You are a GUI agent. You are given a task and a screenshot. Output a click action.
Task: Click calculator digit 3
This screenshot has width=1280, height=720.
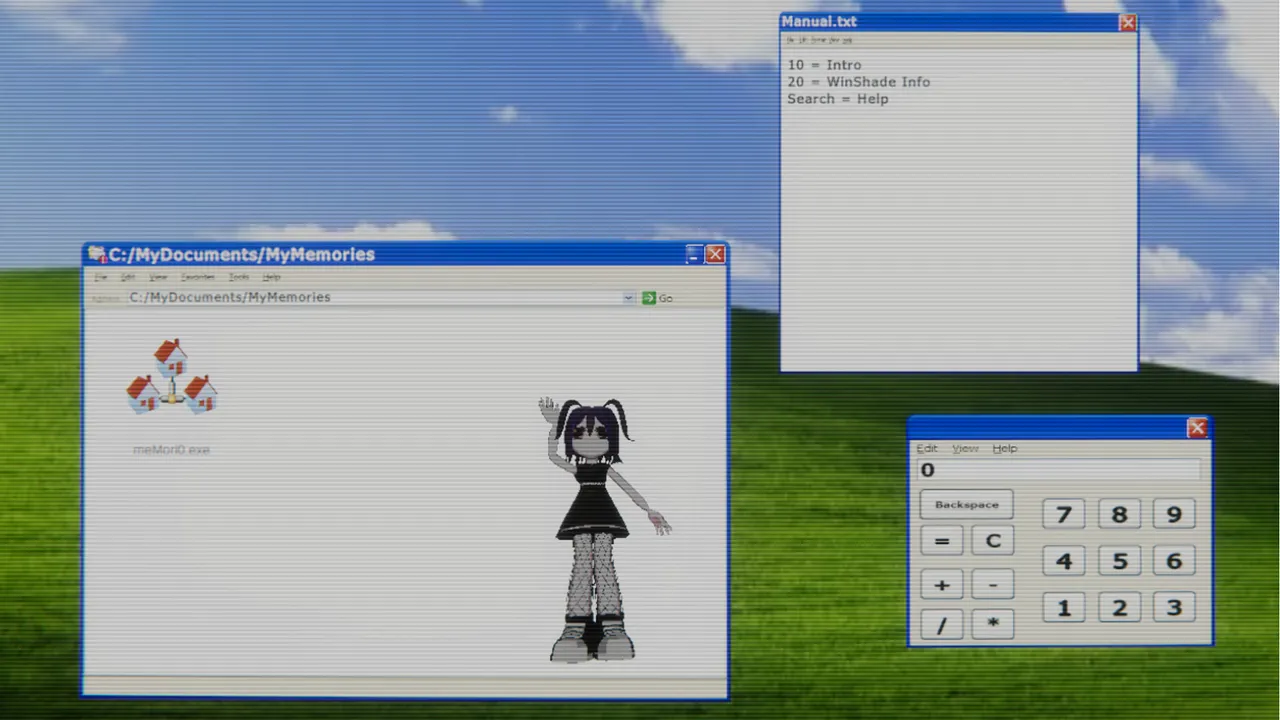[x=1174, y=607]
